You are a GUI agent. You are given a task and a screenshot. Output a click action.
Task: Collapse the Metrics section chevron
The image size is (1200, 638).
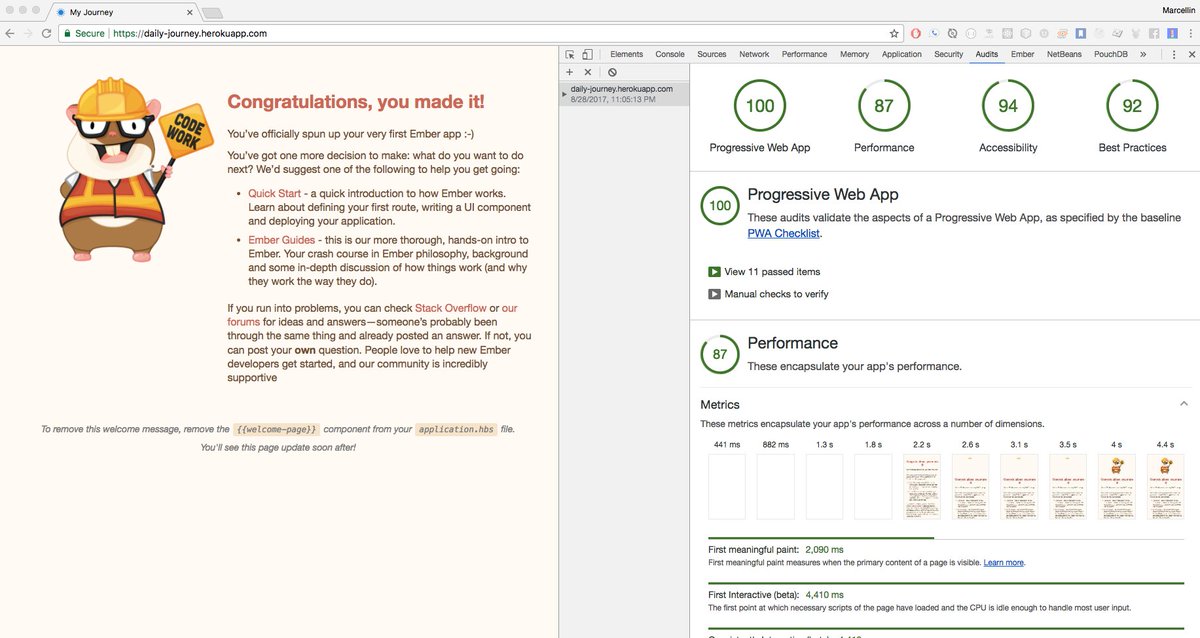(x=1184, y=404)
